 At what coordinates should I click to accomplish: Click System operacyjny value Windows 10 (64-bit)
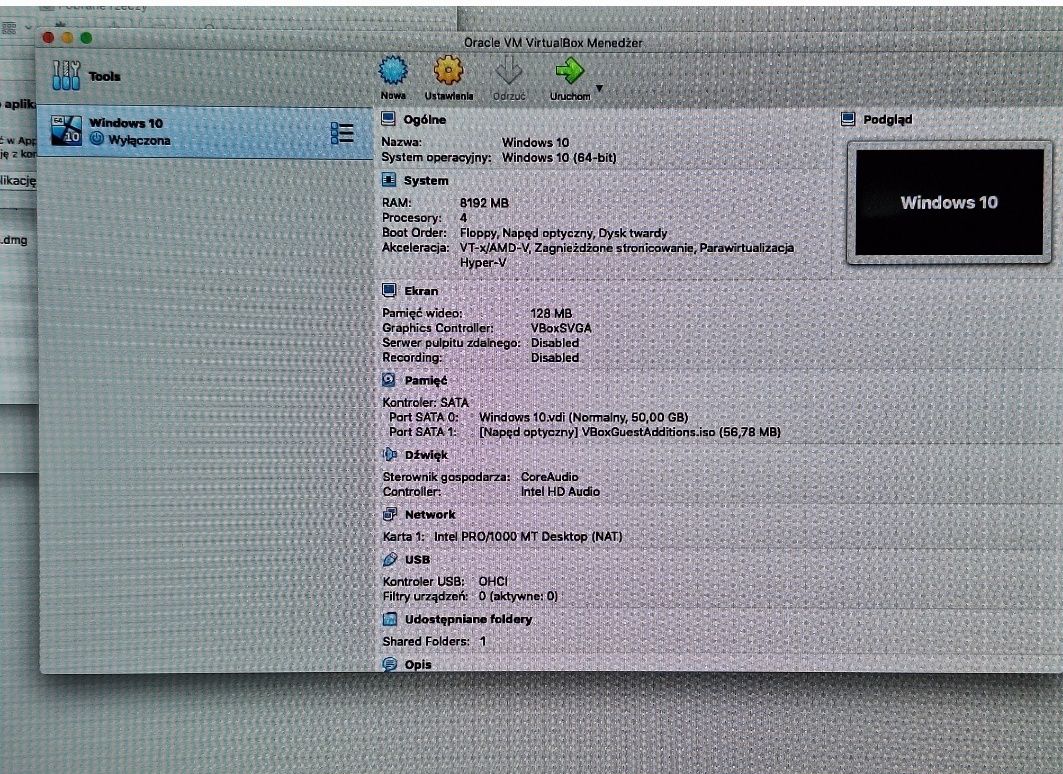coord(559,158)
